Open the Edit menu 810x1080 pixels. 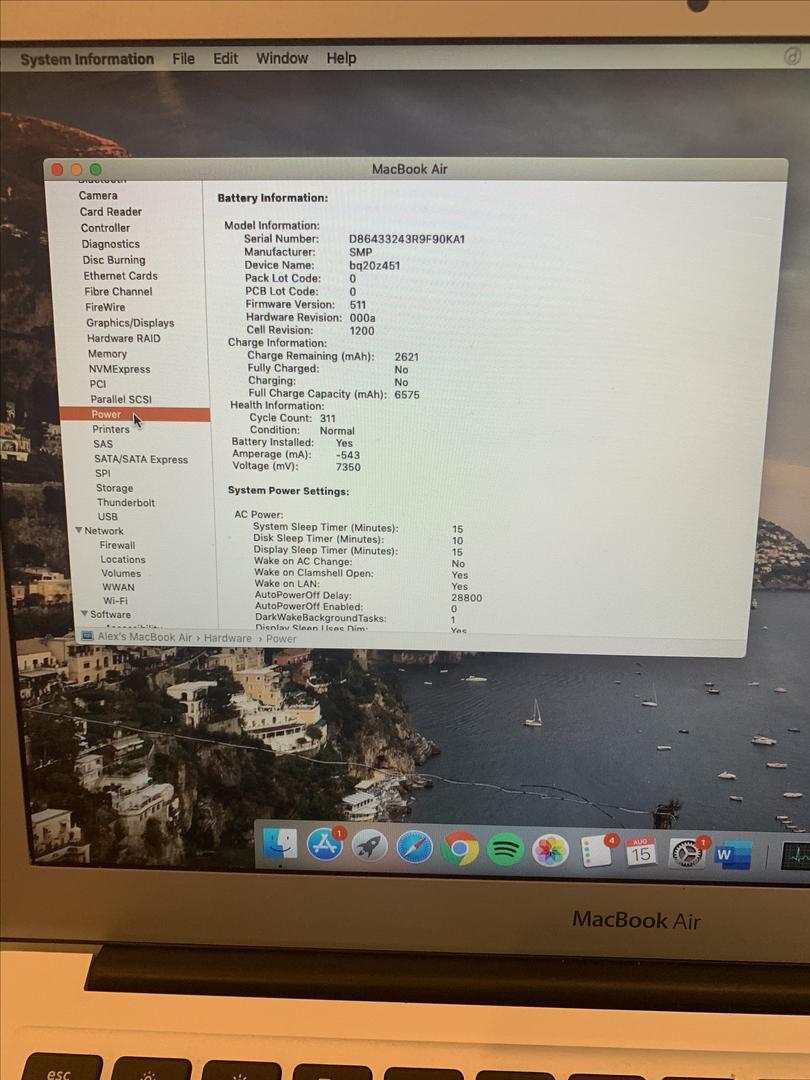coord(225,59)
